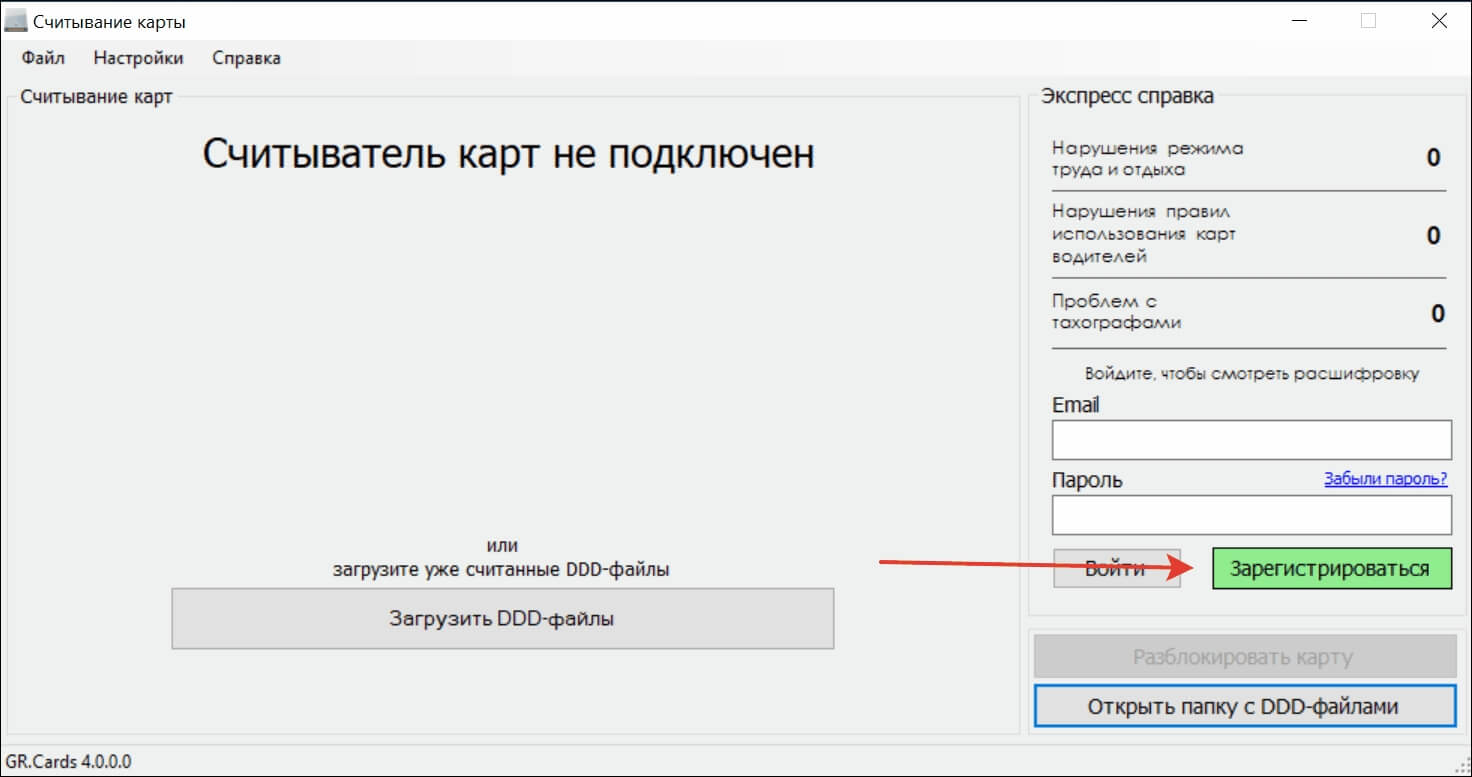The width and height of the screenshot is (1472, 777).
Task: Click inside the Email input field
Action: pyautogui.click(x=1251, y=439)
